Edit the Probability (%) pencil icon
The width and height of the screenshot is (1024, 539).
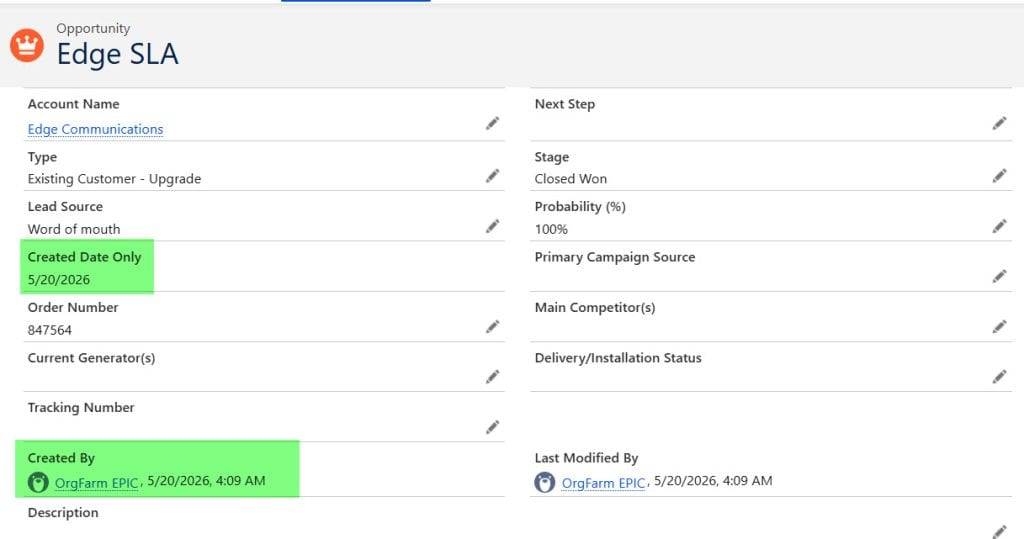(999, 226)
